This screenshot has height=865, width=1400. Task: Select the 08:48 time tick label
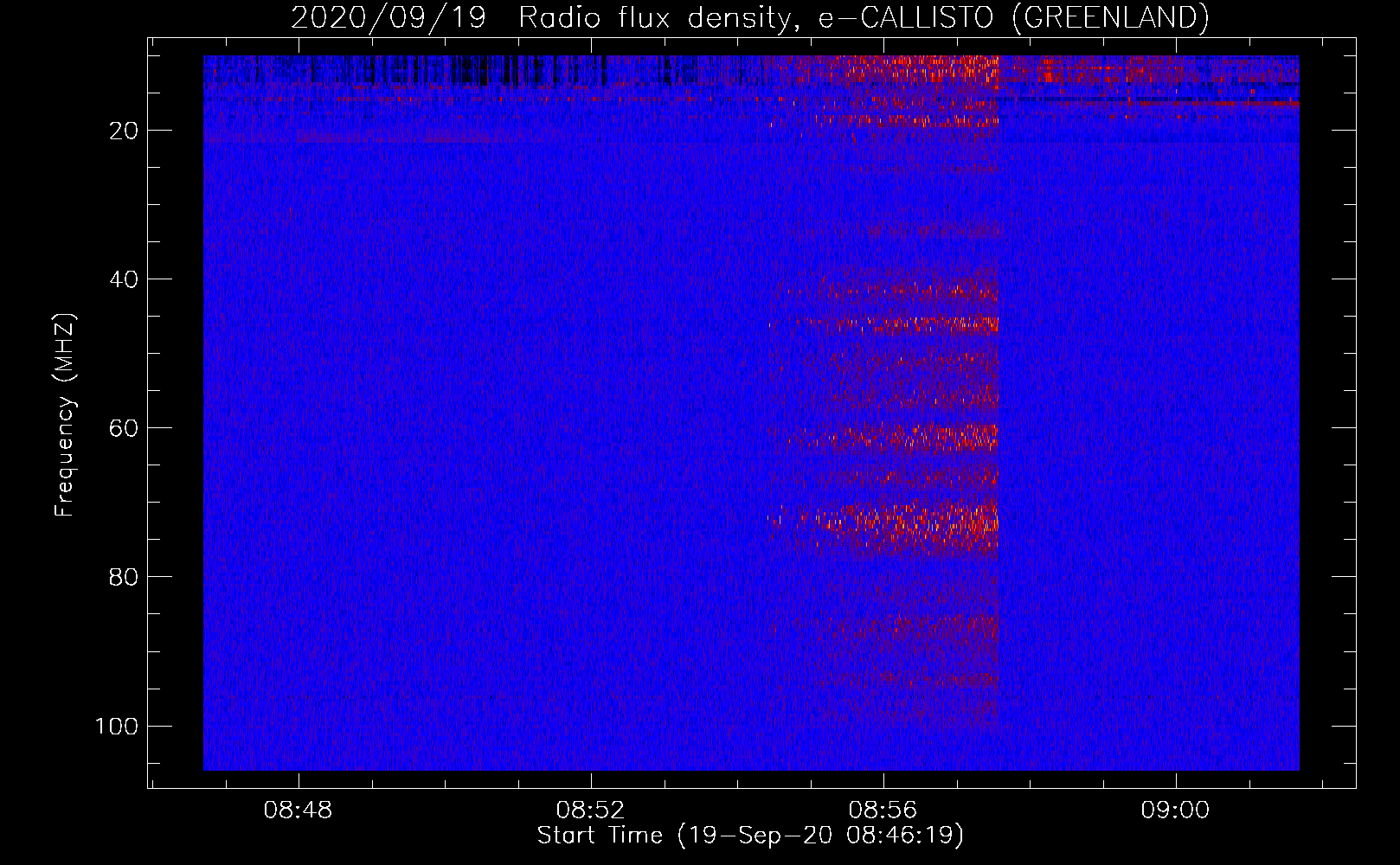(299, 811)
